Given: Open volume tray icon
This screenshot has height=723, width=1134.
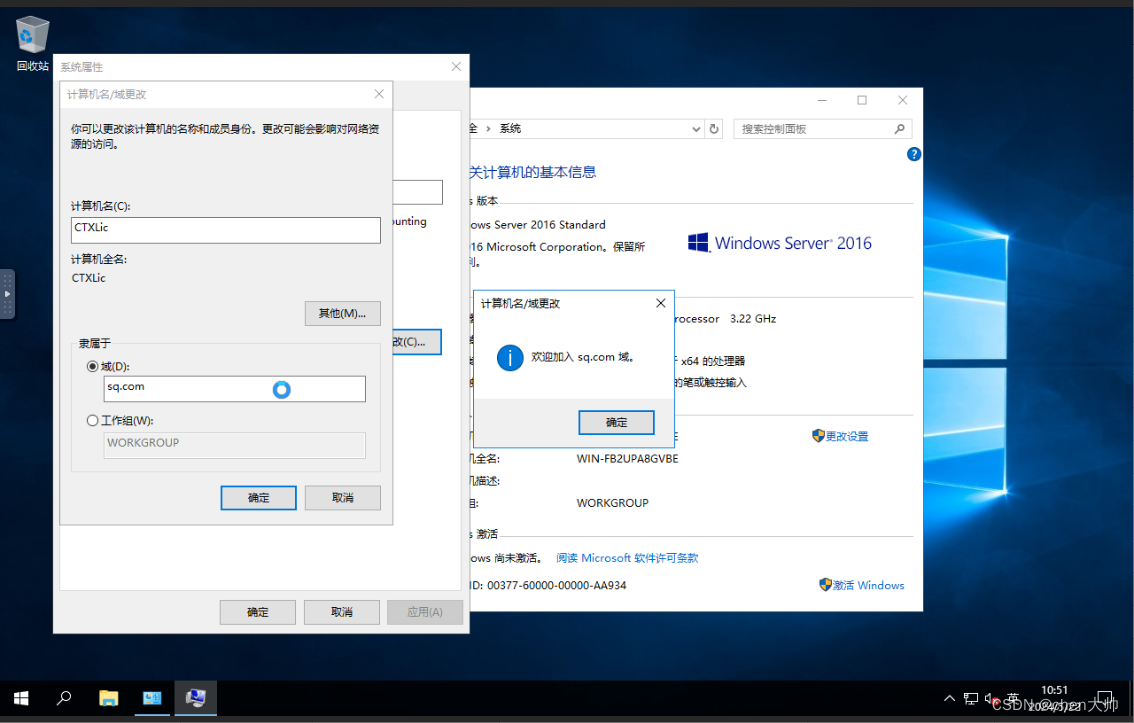Looking at the screenshot, I should pyautogui.click(x=990, y=698).
